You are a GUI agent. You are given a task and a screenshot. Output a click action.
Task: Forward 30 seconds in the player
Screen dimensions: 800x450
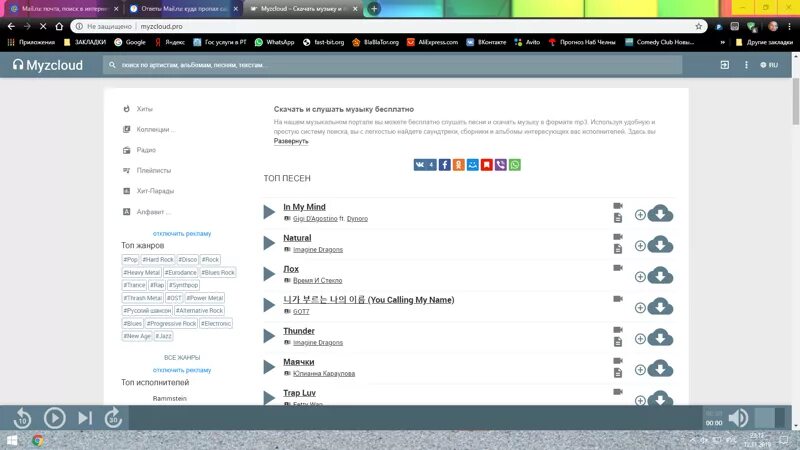(113, 418)
